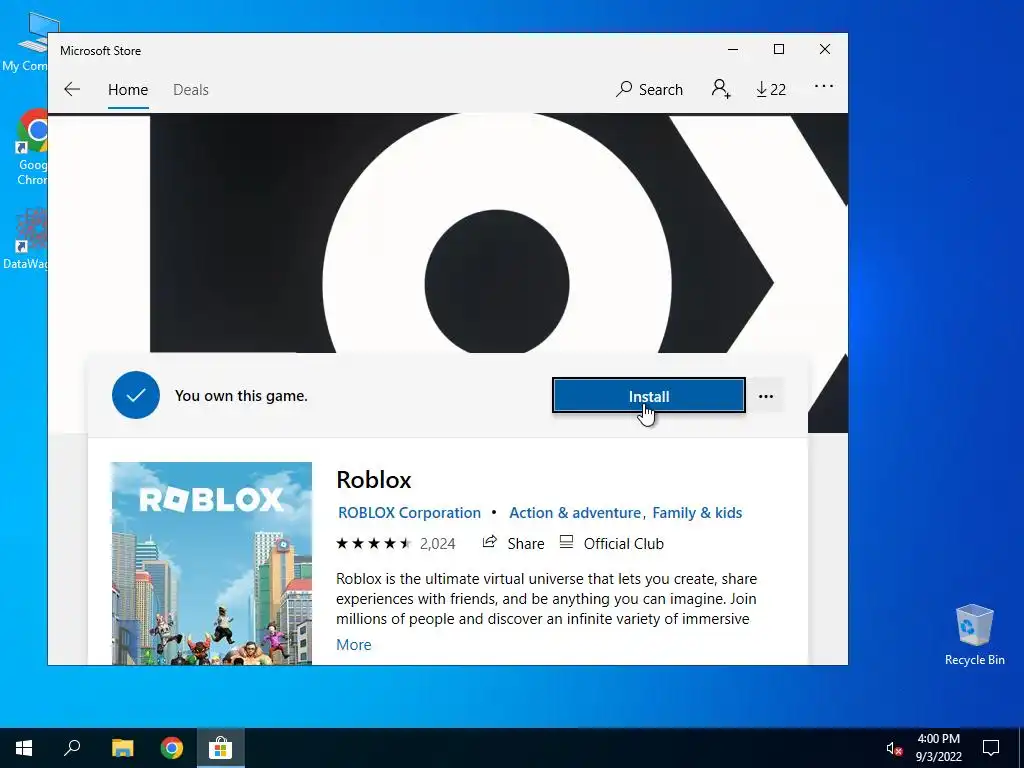
Task: Switch to the Deals tab
Action: click(x=191, y=89)
